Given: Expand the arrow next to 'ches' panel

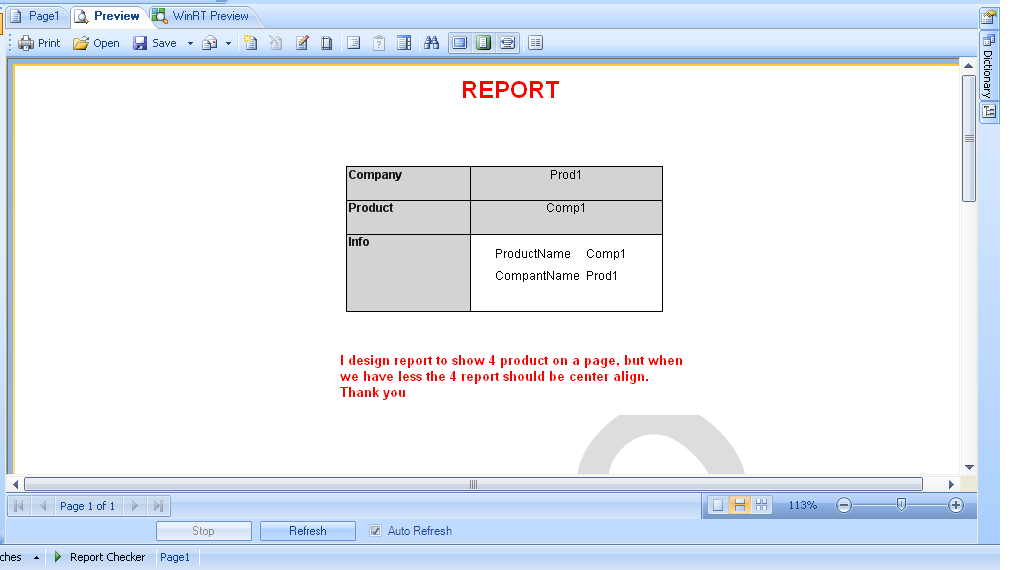Looking at the screenshot, I should [x=36, y=557].
